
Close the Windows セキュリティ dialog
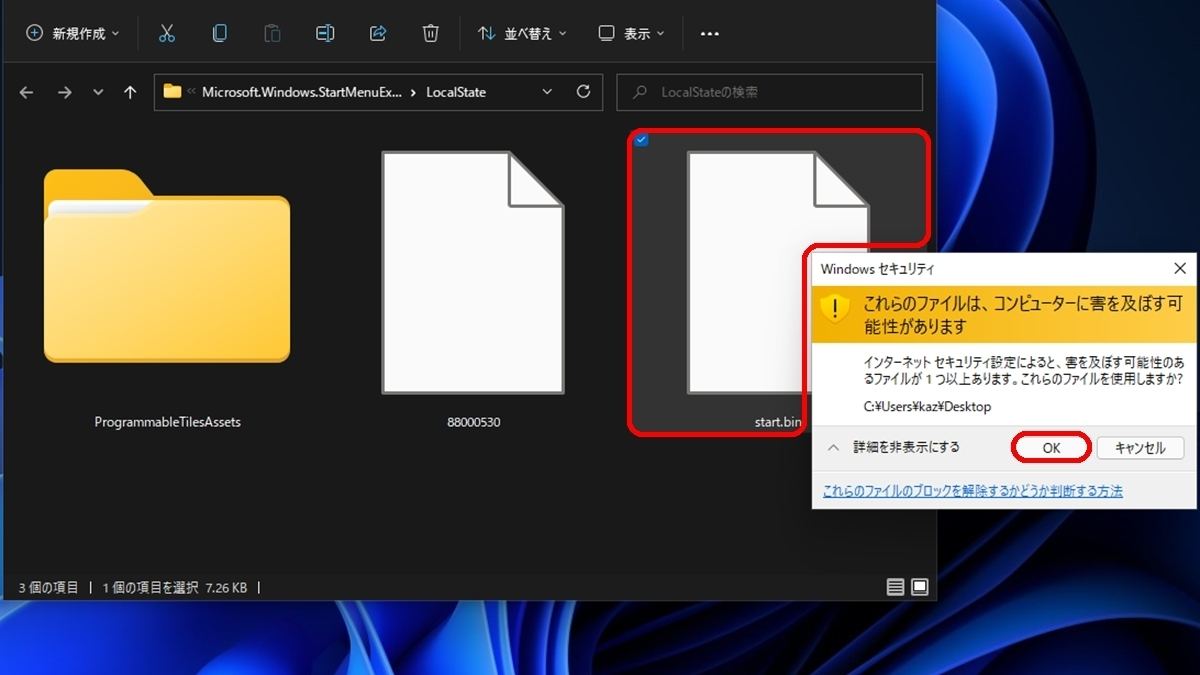[1180, 269]
